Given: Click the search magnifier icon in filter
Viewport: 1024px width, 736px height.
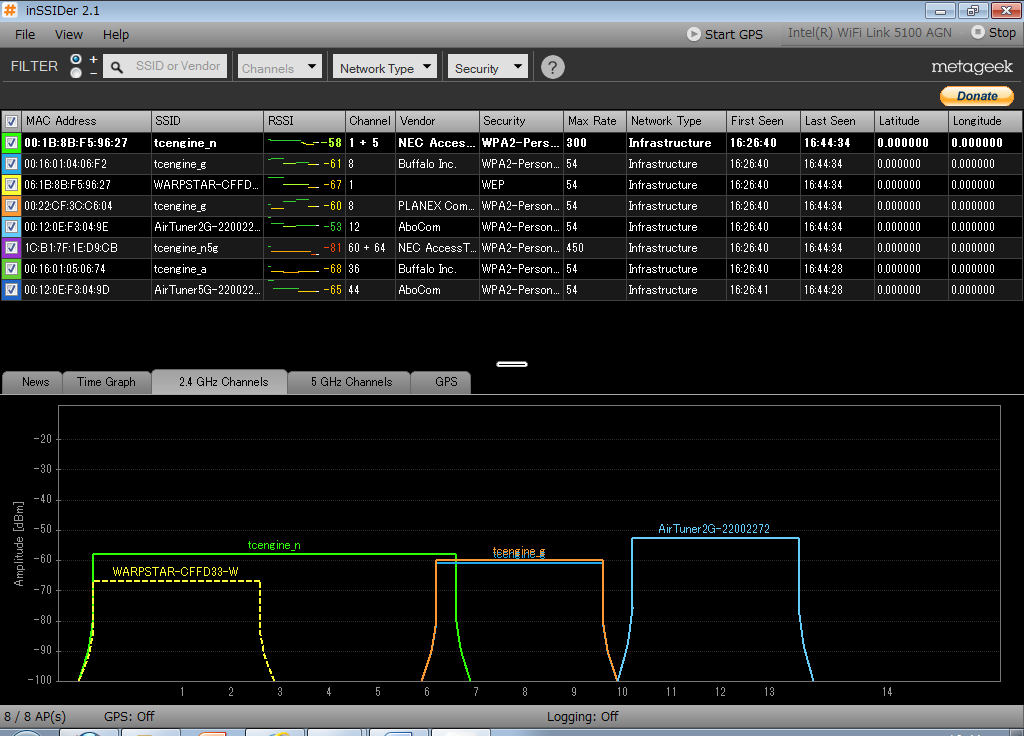Looking at the screenshot, I should (117, 67).
